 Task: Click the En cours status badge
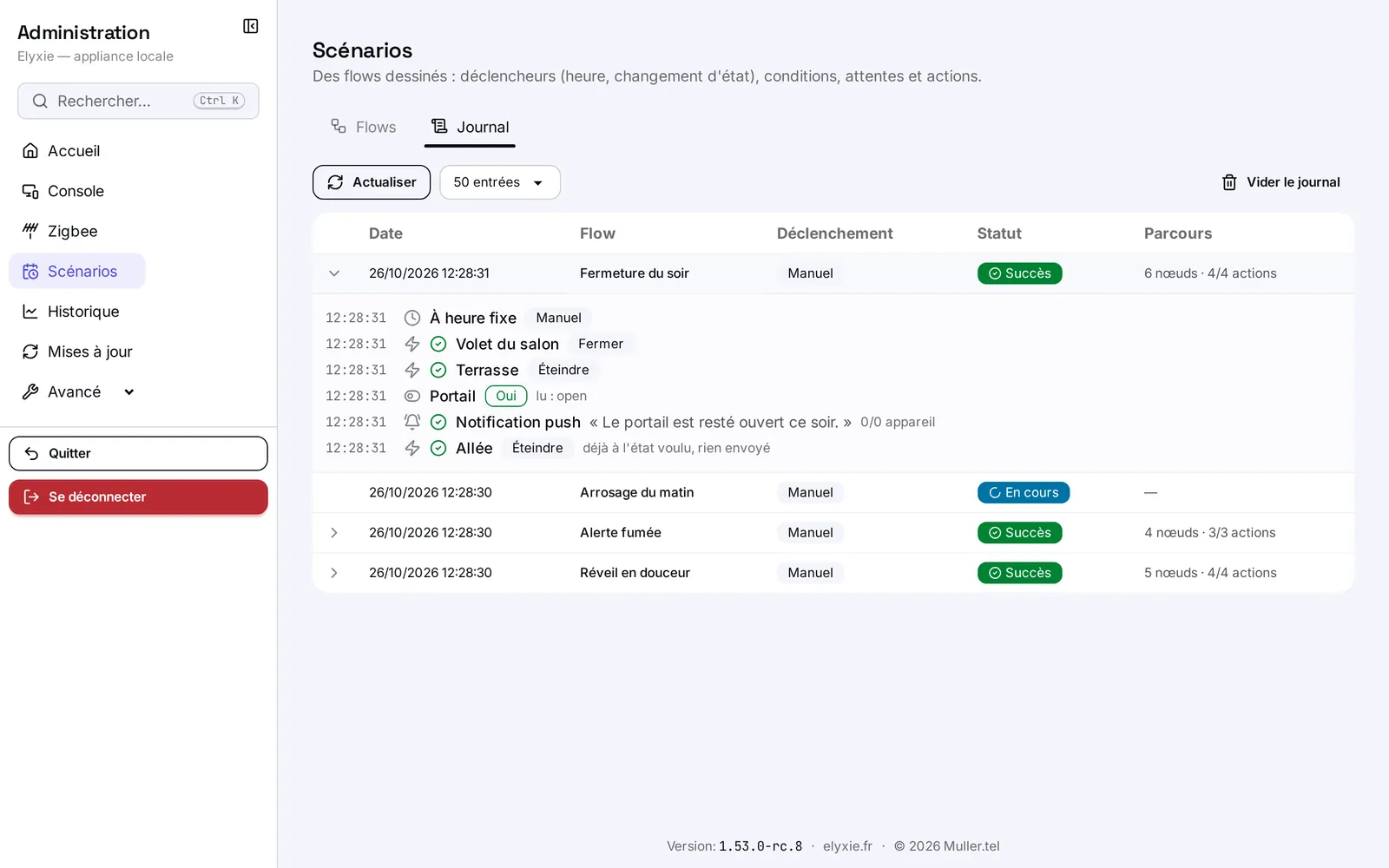[1024, 492]
